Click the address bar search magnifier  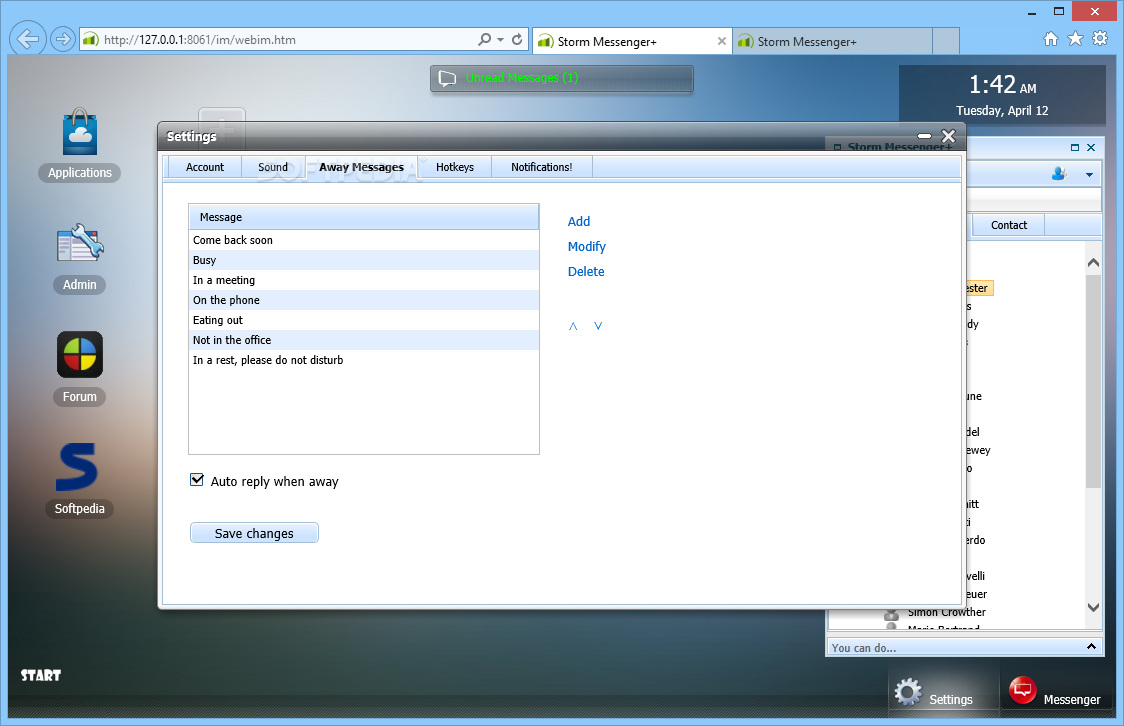[485, 39]
